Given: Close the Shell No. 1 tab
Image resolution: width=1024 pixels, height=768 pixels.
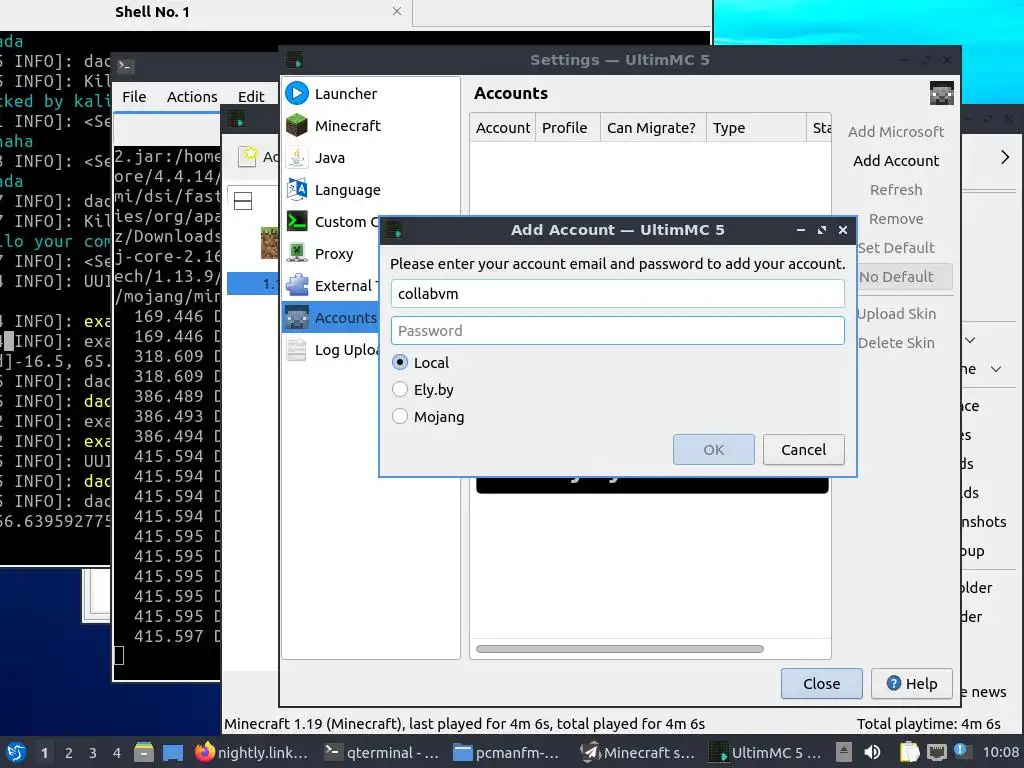Looking at the screenshot, I should pyautogui.click(x=396, y=11).
